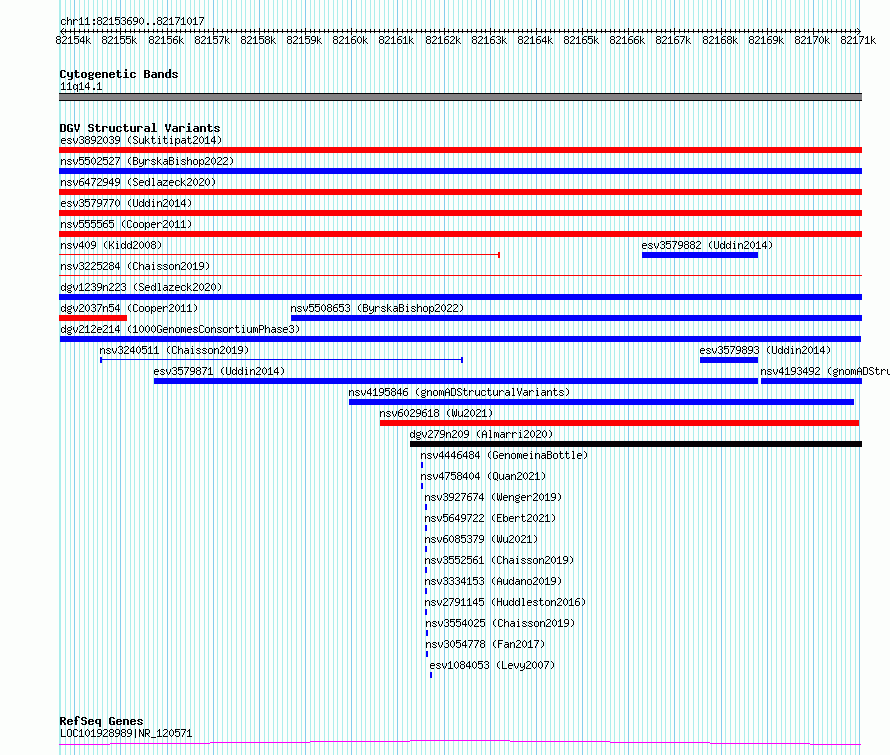Open nsv4446484 (GenomeinaBottle) label

(504, 455)
